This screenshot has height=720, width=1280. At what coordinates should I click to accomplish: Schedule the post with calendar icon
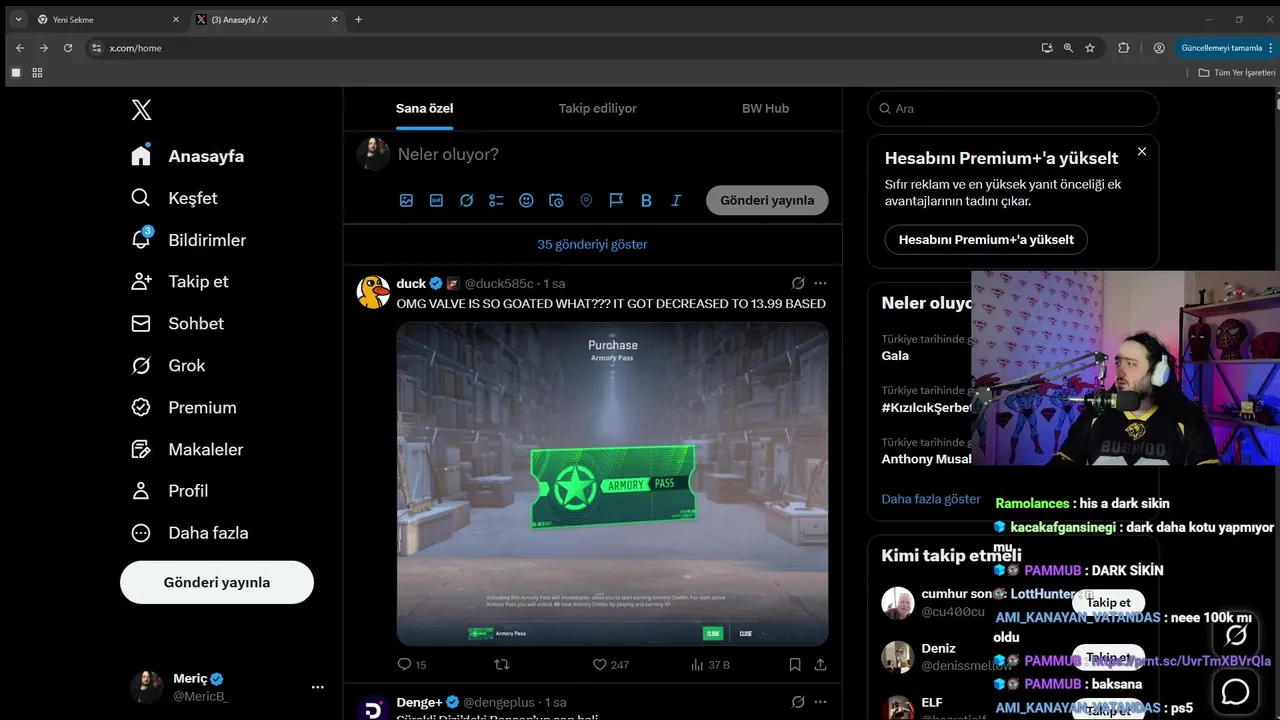556,201
